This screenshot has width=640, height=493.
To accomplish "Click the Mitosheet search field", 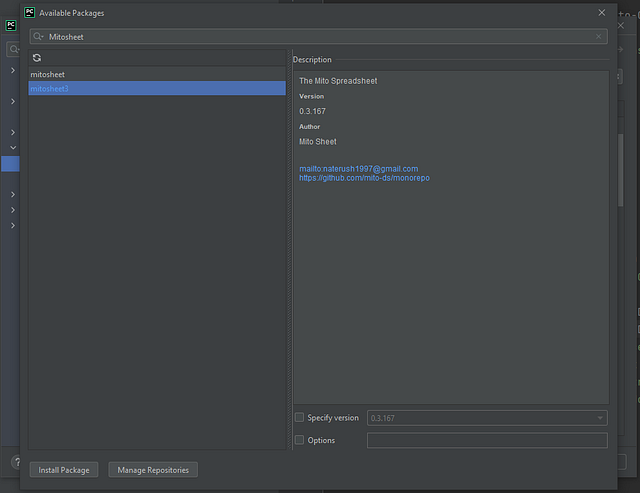I will (x=318, y=37).
